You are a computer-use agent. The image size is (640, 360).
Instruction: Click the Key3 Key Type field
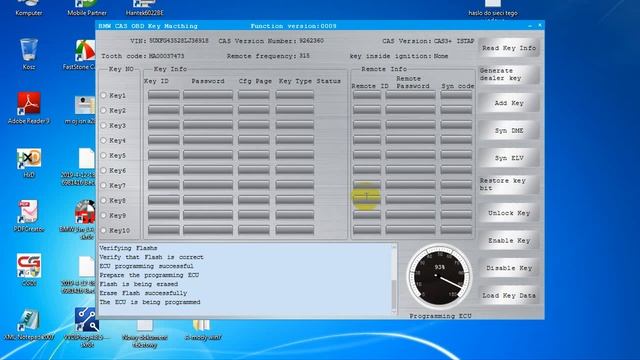(x=295, y=125)
